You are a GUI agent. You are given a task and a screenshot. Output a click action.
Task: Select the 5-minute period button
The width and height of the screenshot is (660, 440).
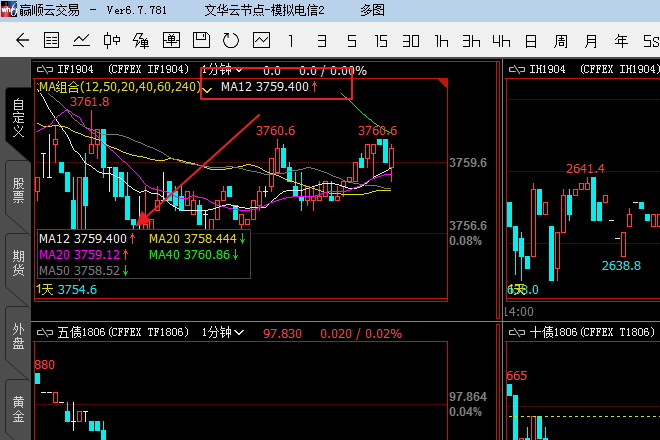coord(352,41)
